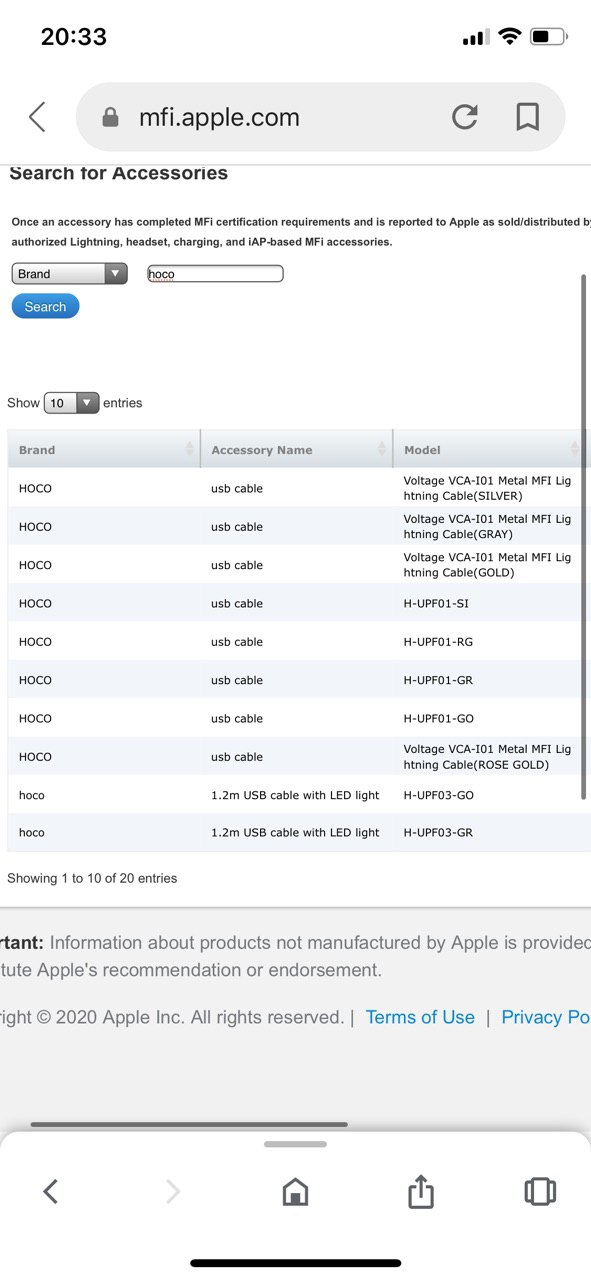This screenshot has width=591, height=1280.
Task: Sort table by Brand column
Action: 103,450
